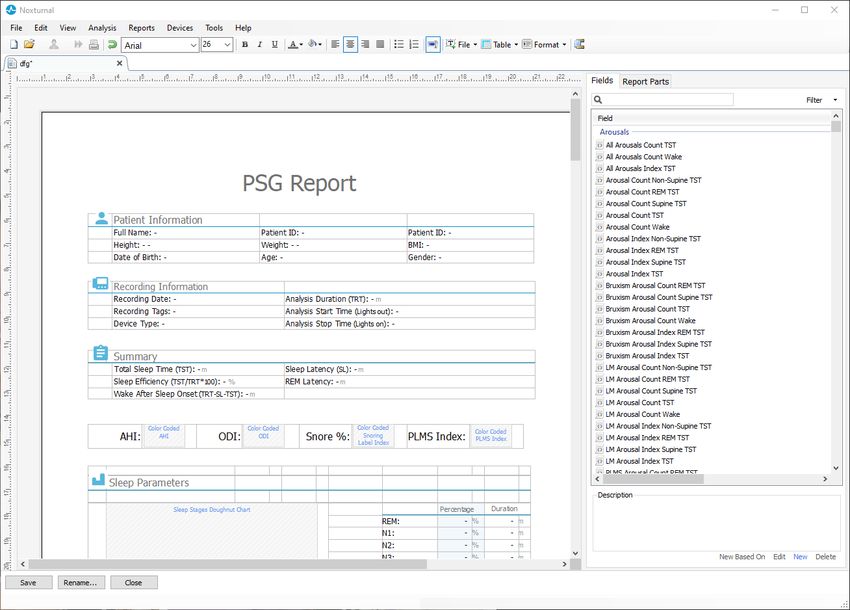This screenshot has width=850, height=610.
Task: Toggle italic formatting
Action: [x=260, y=44]
